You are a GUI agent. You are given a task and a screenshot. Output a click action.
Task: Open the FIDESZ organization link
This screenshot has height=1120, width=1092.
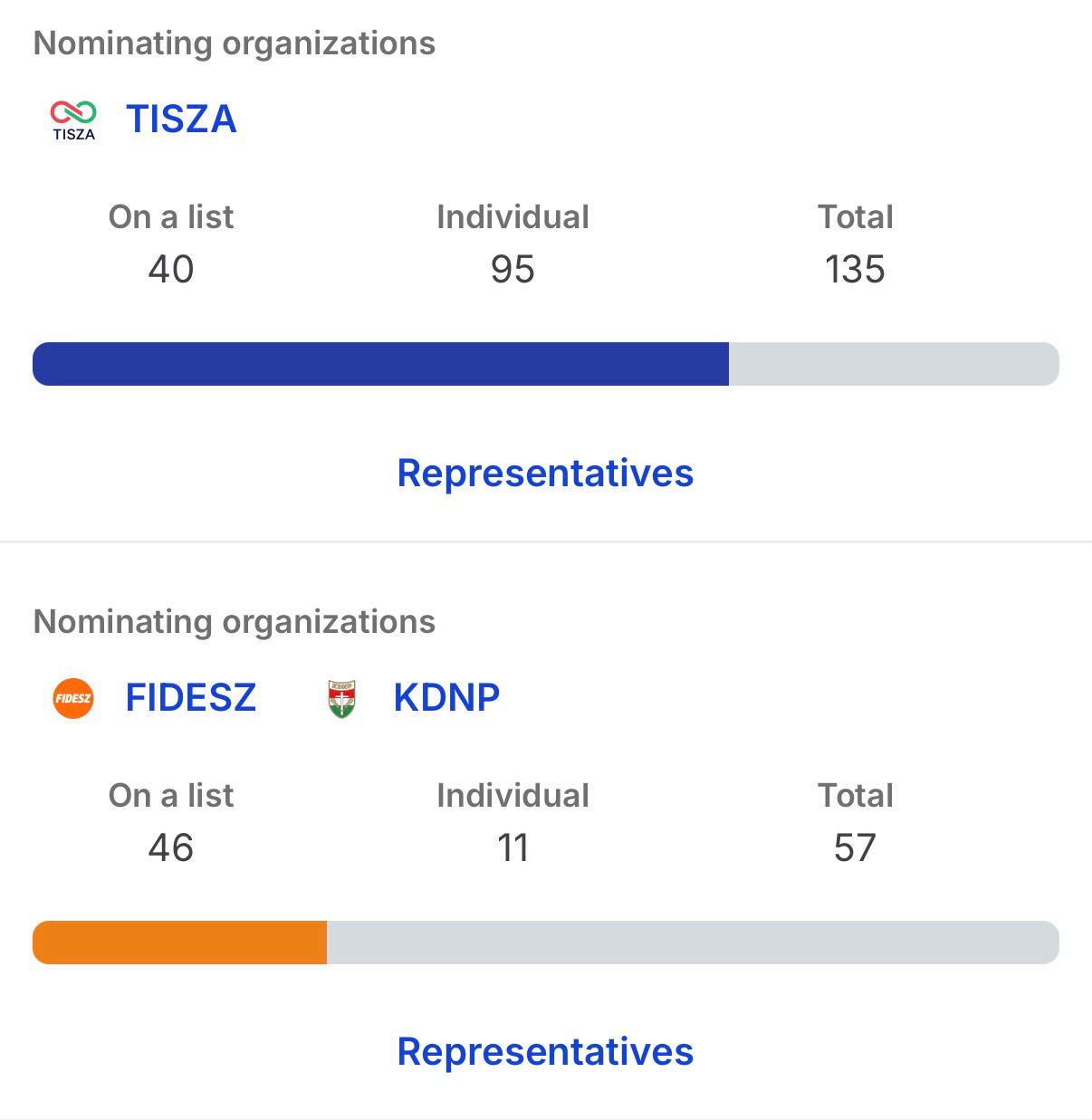(190, 698)
